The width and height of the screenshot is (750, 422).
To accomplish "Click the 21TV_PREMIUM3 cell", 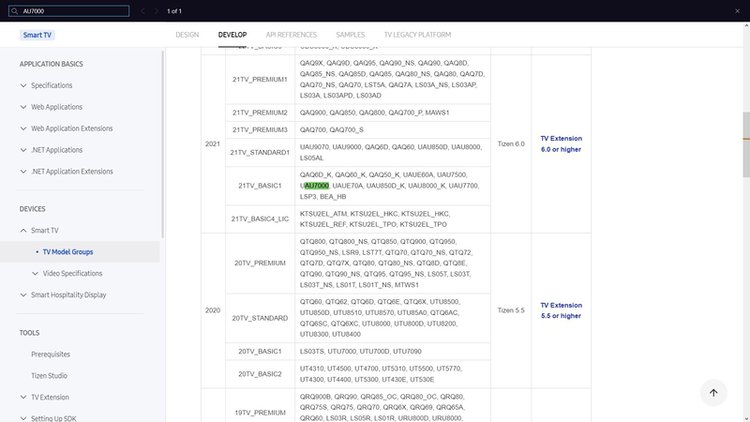I will click(260, 130).
